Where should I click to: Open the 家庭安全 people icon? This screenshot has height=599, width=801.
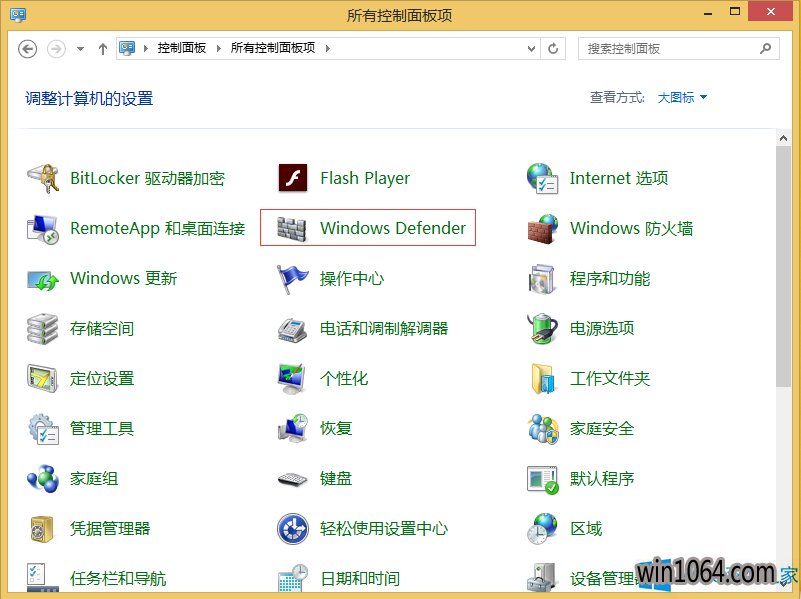(x=543, y=428)
